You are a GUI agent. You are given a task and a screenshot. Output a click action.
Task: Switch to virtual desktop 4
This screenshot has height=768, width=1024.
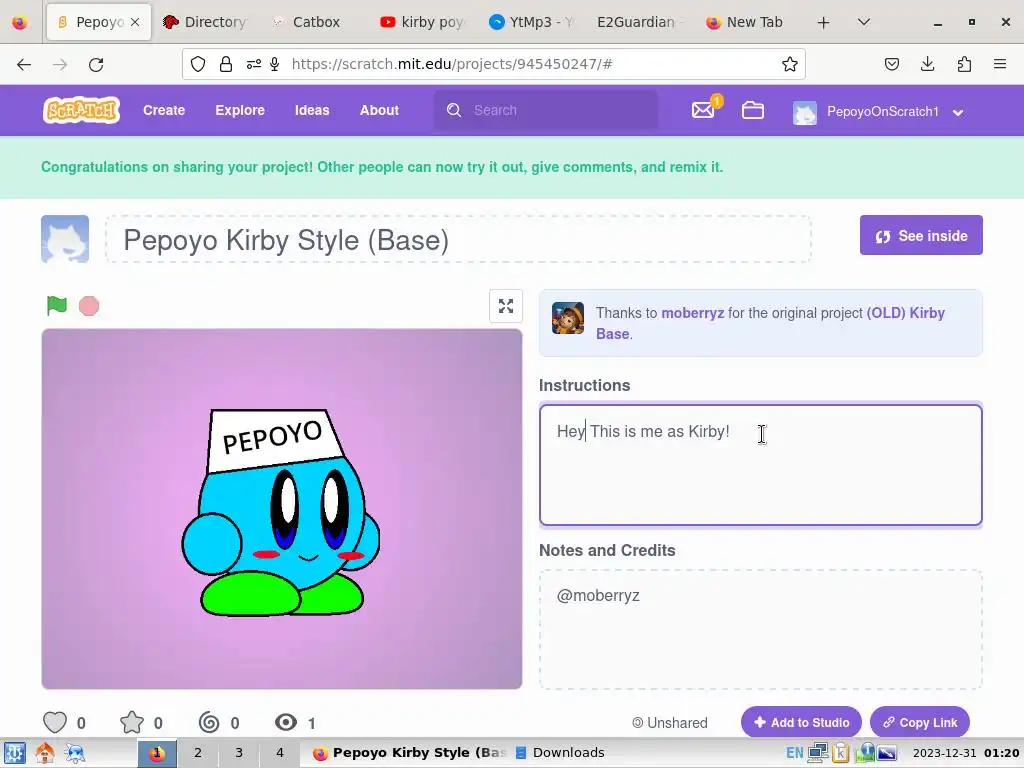point(280,753)
